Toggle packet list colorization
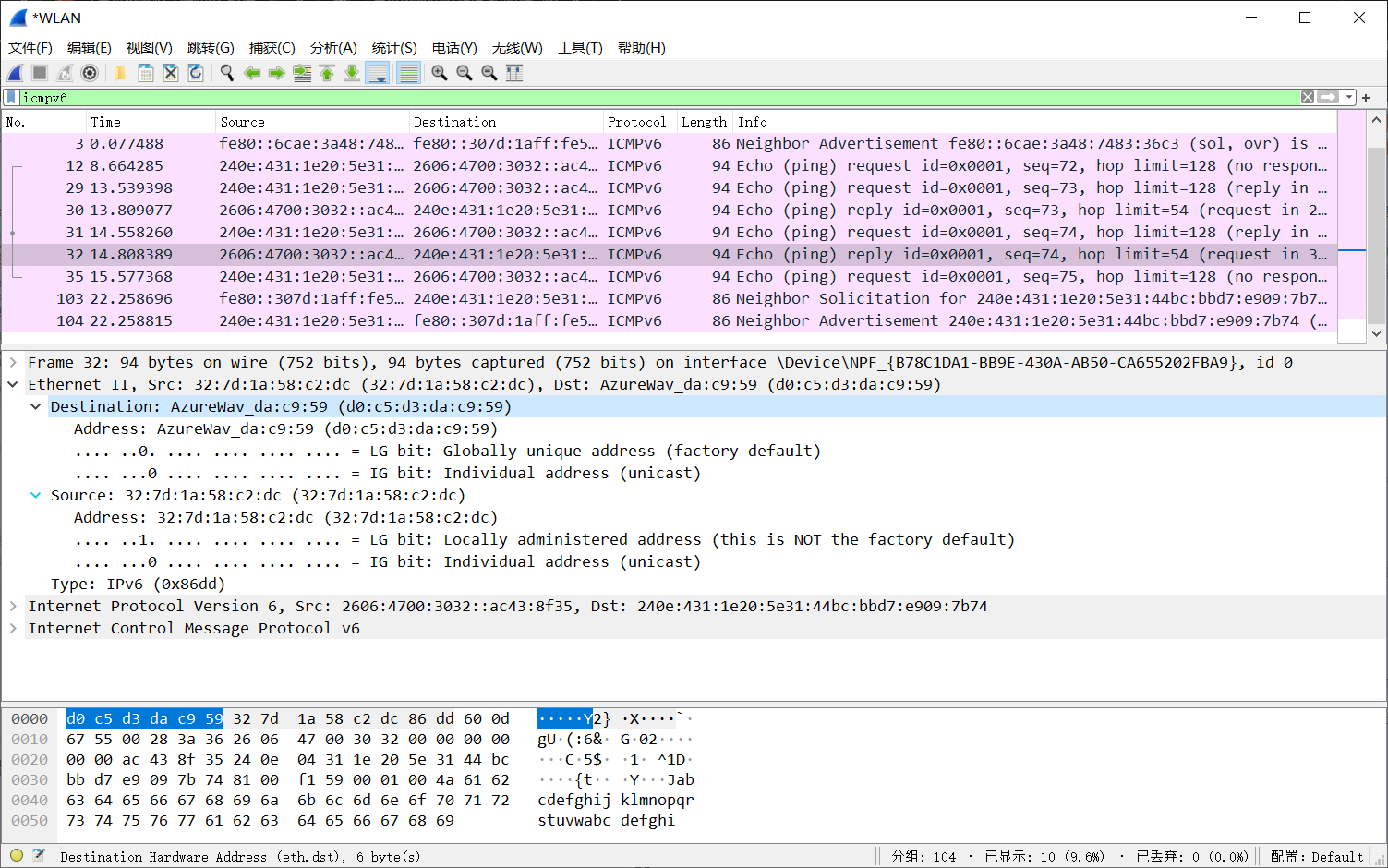The height and width of the screenshot is (868, 1388). tap(408, 73)
